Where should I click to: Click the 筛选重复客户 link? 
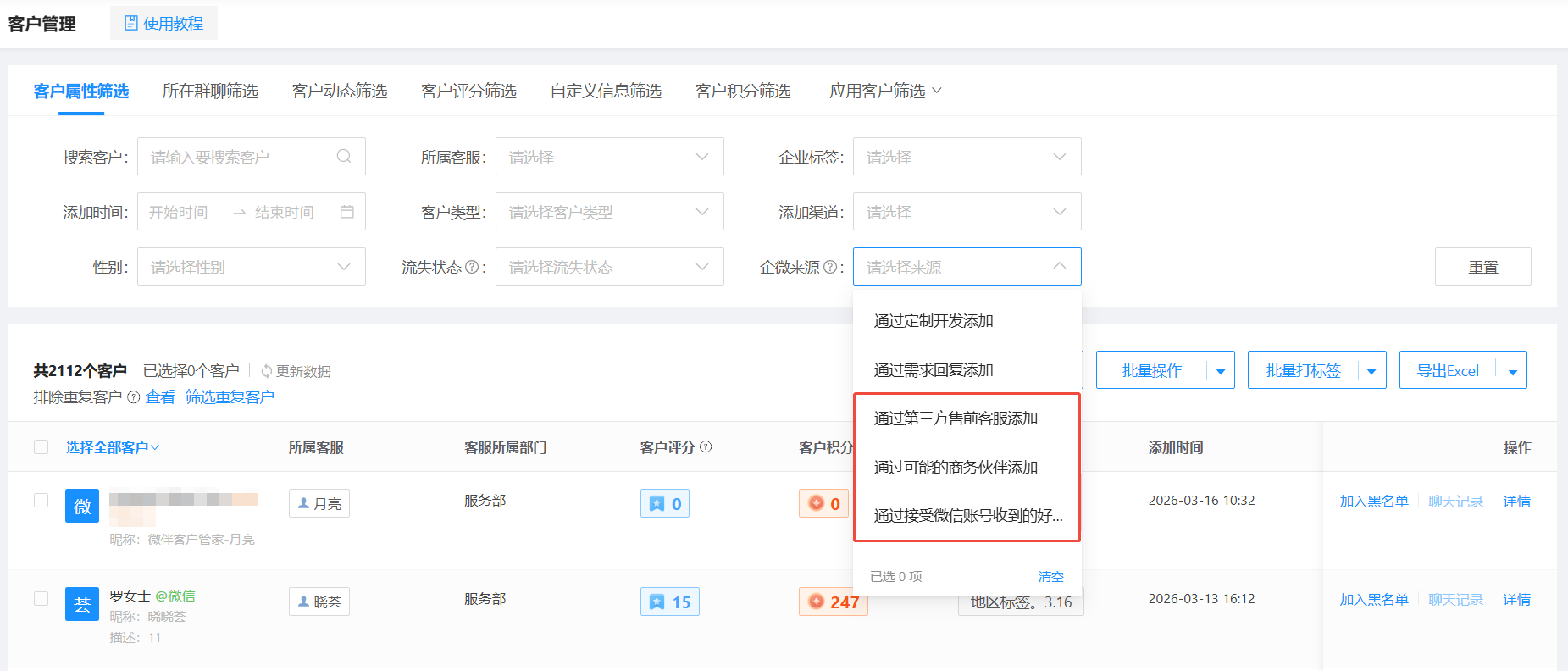click(x=230, y=397)
